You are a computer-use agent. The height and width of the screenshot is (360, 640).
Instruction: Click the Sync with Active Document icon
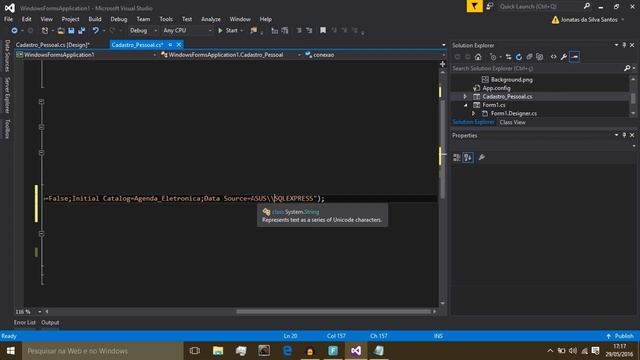click(x=509, y=57)
